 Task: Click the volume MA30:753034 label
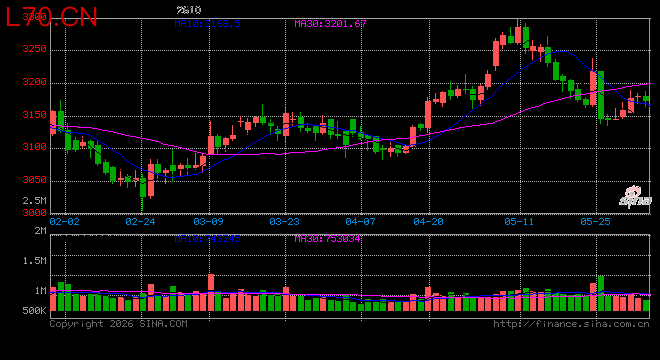327,239
